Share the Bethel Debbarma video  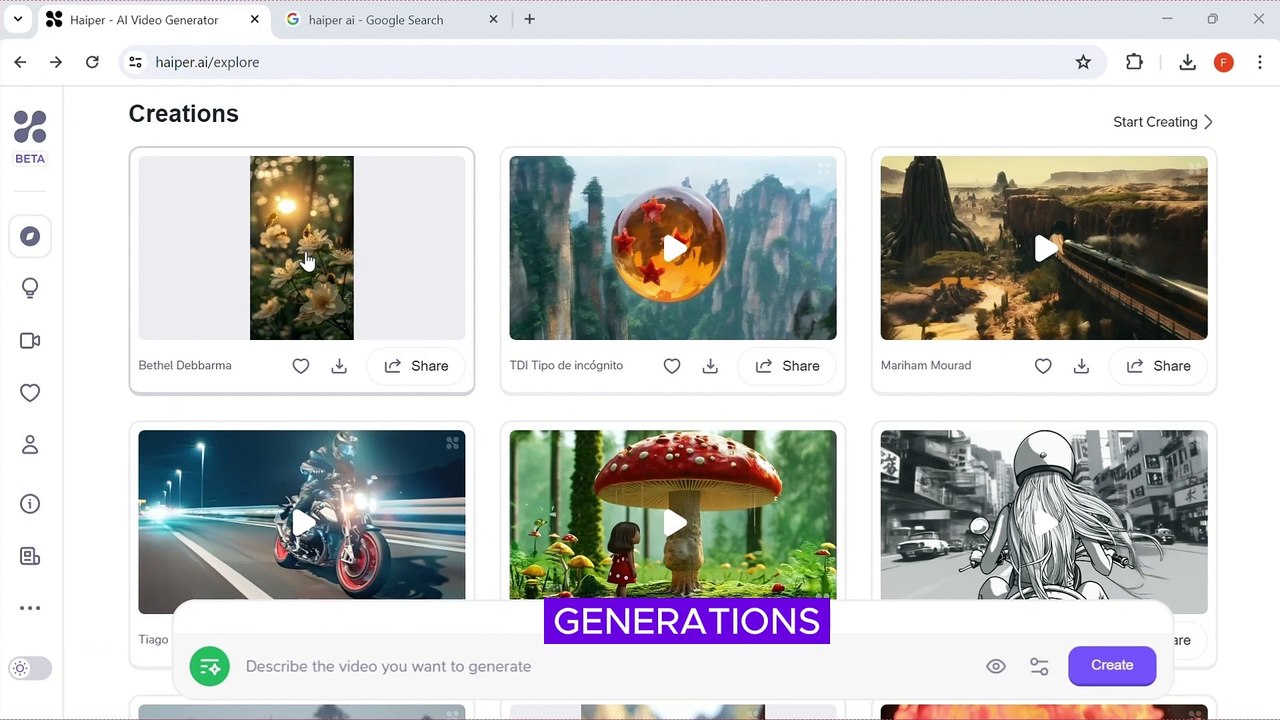416,366
